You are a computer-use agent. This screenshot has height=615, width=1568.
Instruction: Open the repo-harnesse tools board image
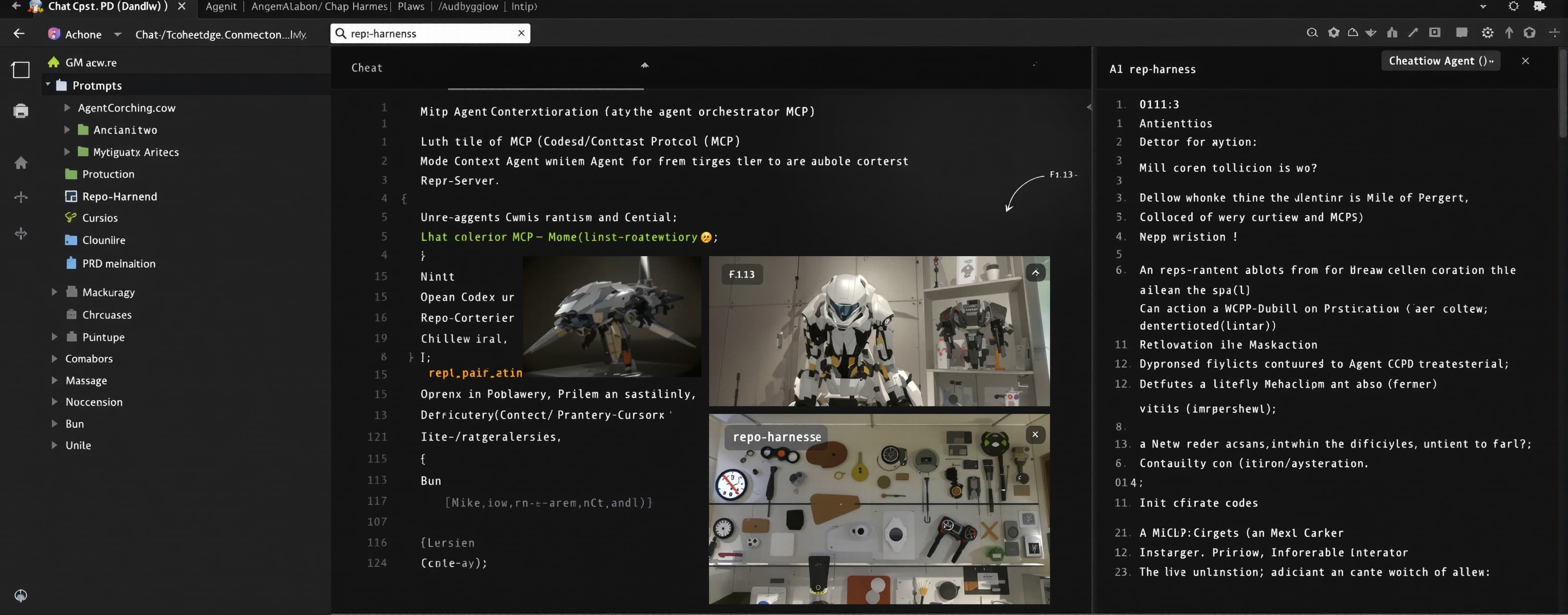[x=879, y=509]
